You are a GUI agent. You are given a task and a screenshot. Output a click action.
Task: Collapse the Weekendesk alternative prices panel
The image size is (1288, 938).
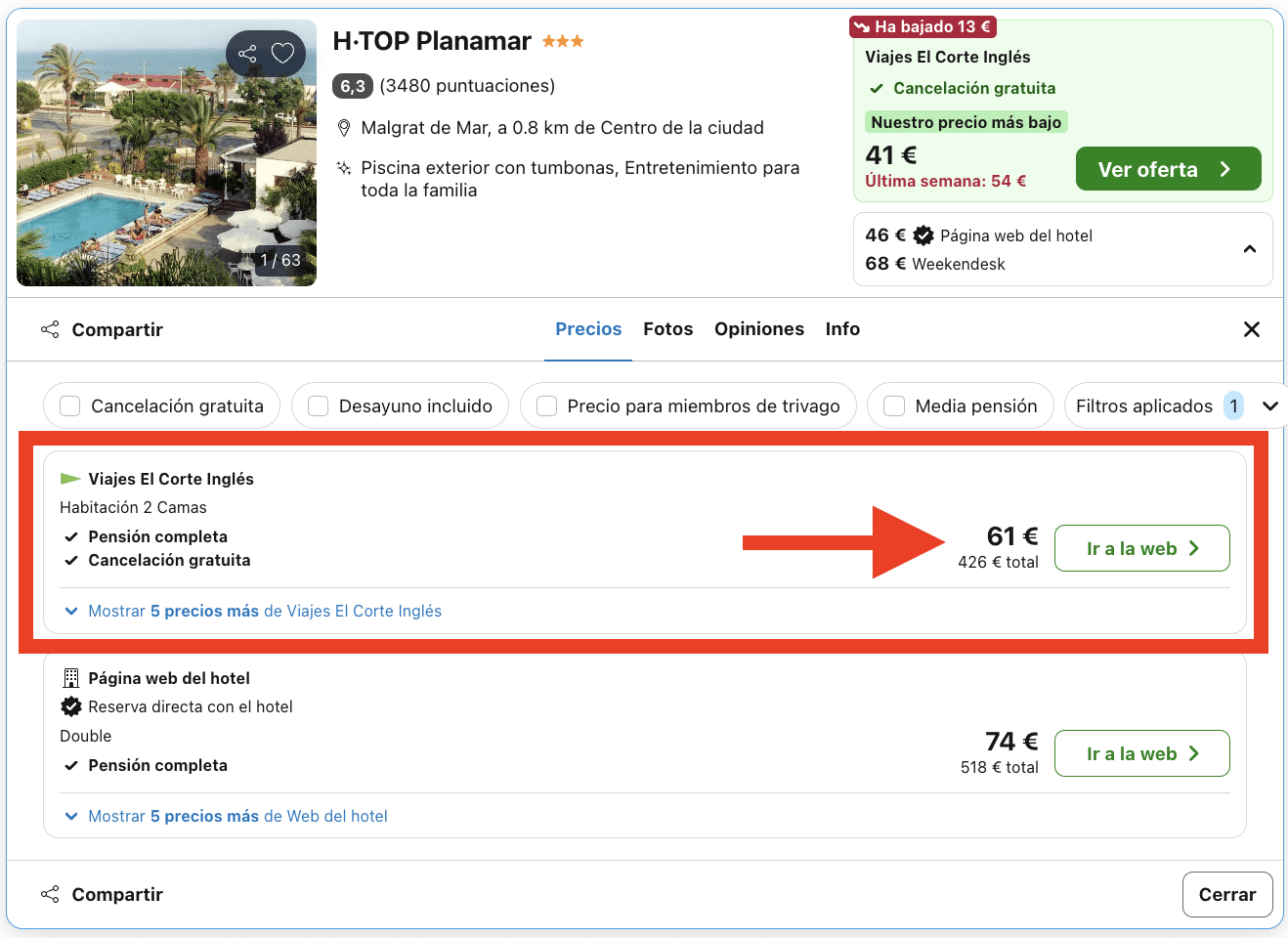click(1249, 249)
